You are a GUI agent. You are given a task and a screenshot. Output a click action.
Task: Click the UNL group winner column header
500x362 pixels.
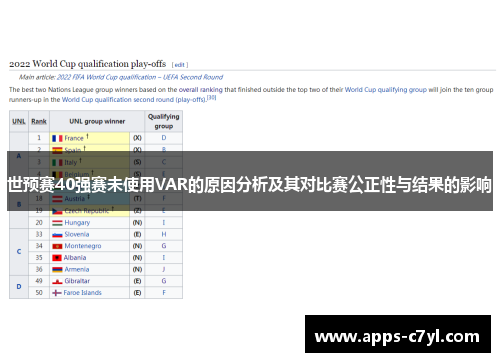coord(97,121)
